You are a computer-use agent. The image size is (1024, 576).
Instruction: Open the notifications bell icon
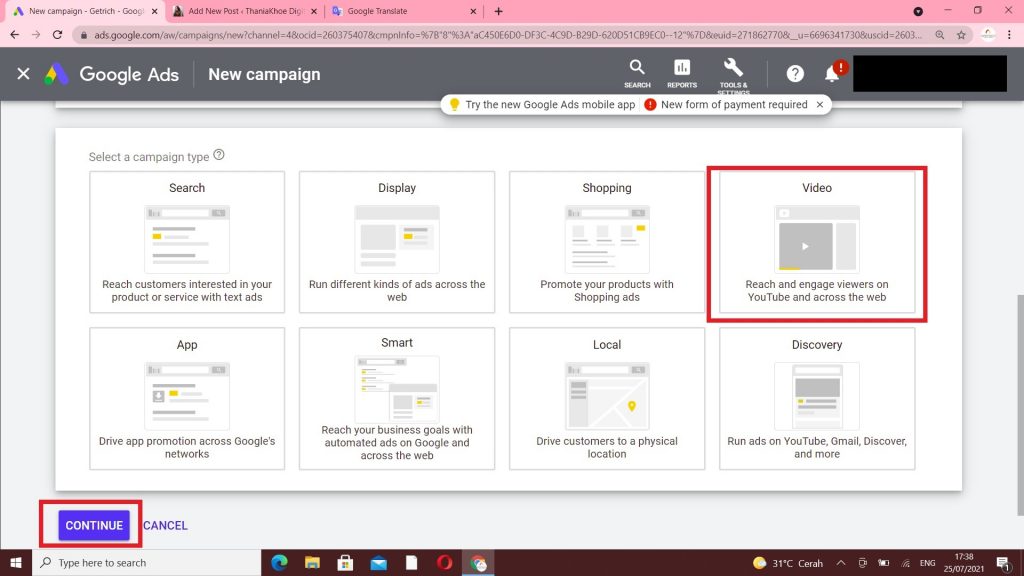(x=832, y=74)
